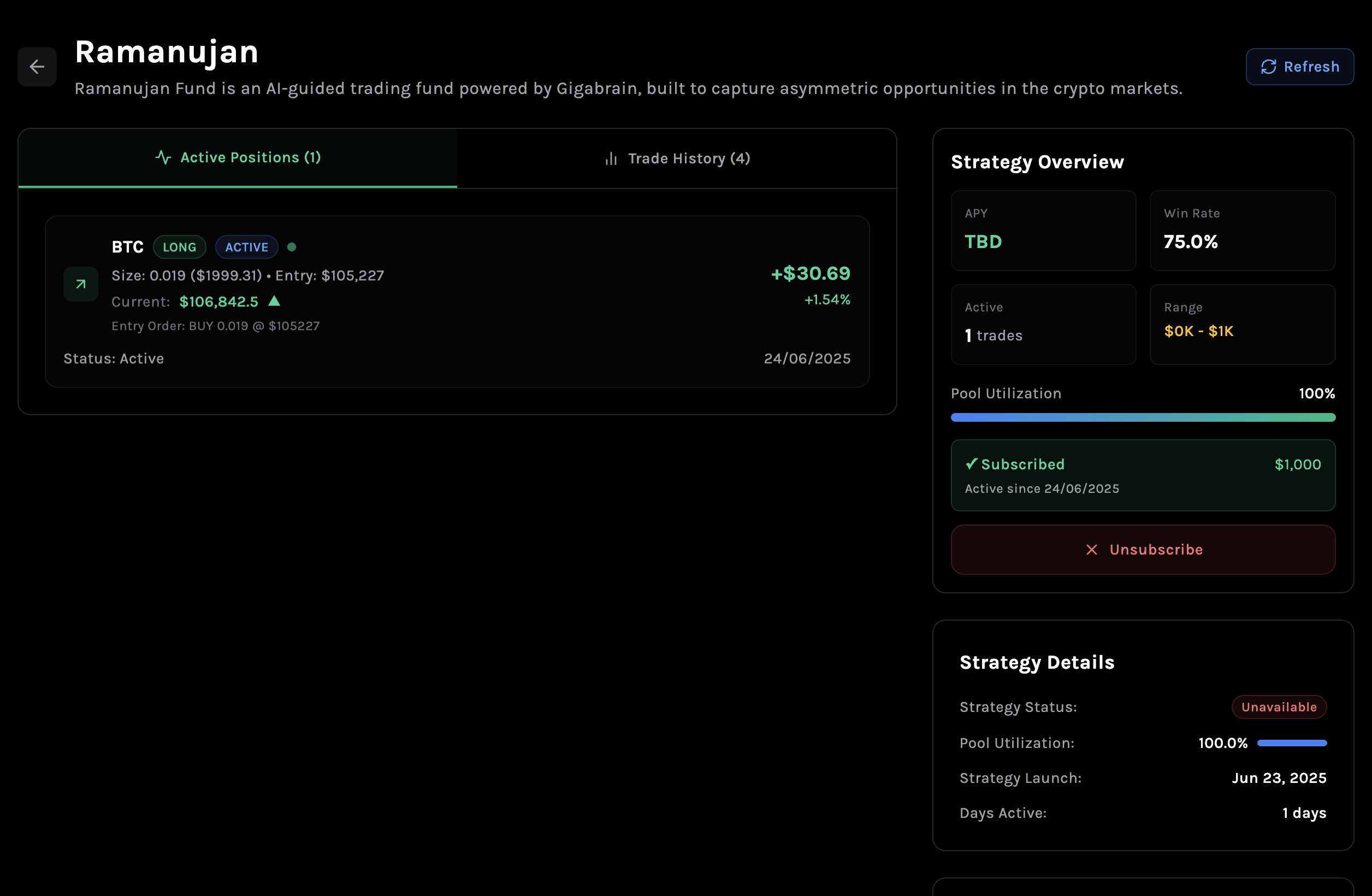Click the Entry Order BUY 0.019 line

(x=216, y=326)
